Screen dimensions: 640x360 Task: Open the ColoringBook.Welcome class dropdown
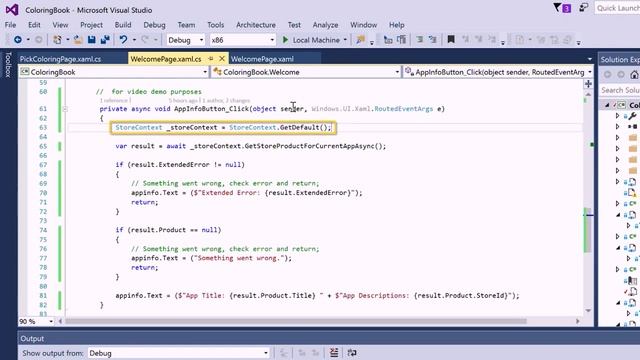[306, 72]
